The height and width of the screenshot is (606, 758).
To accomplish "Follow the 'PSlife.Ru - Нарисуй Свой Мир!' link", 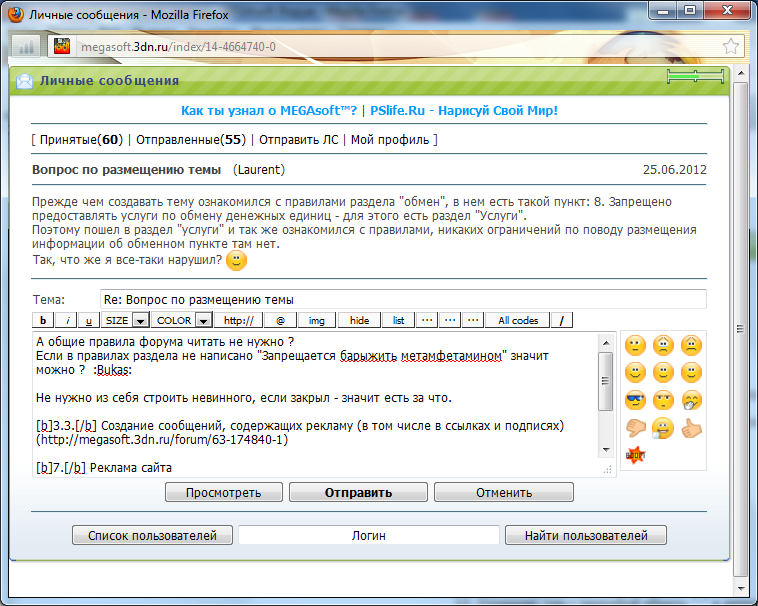I will coord(464,111).
